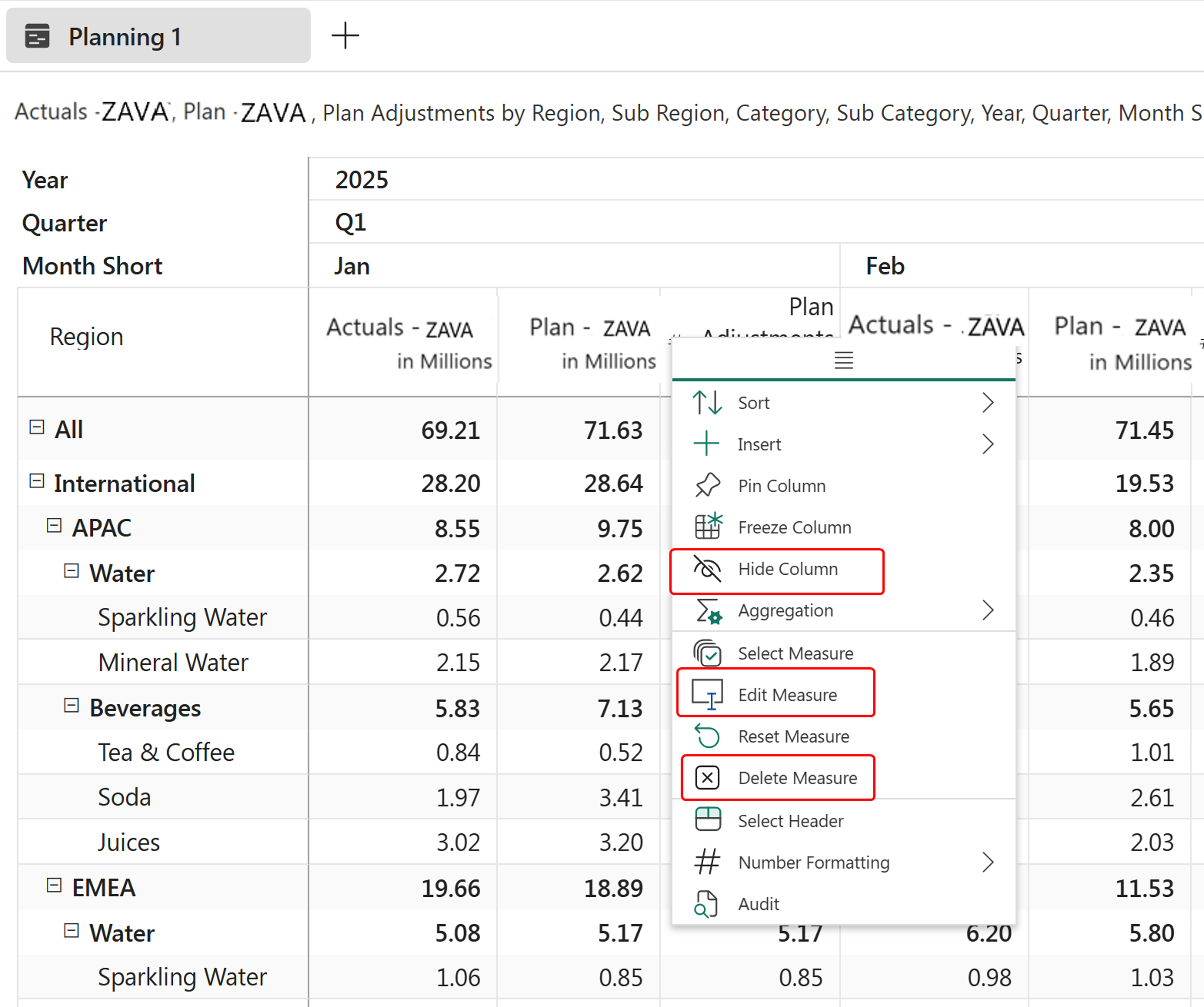Open the Aggregation submenu chevron
The height and width of the screenshot is (1007, 1204).
[987, 610]
